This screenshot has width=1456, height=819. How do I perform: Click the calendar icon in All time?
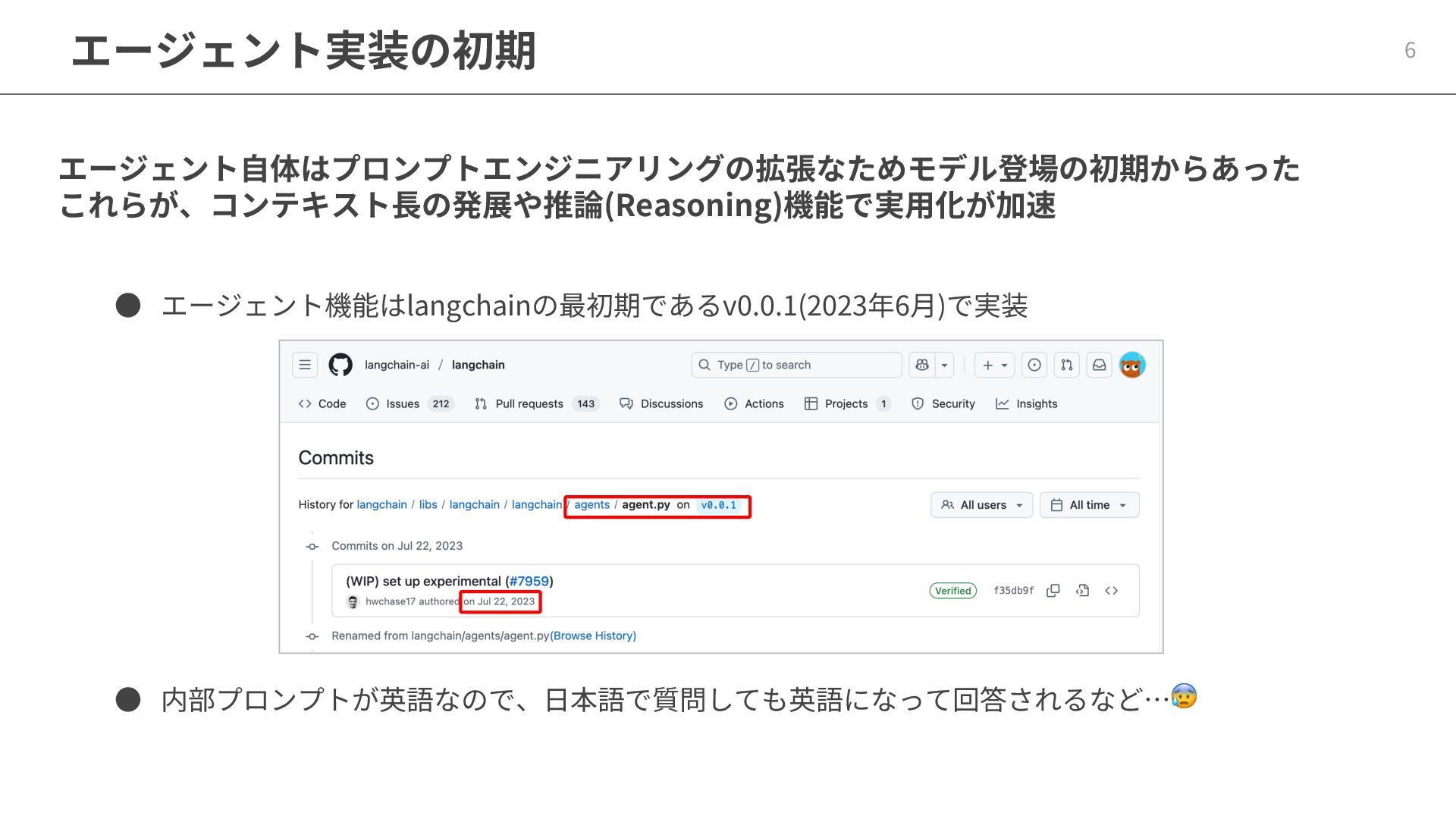pos(1056,505)
